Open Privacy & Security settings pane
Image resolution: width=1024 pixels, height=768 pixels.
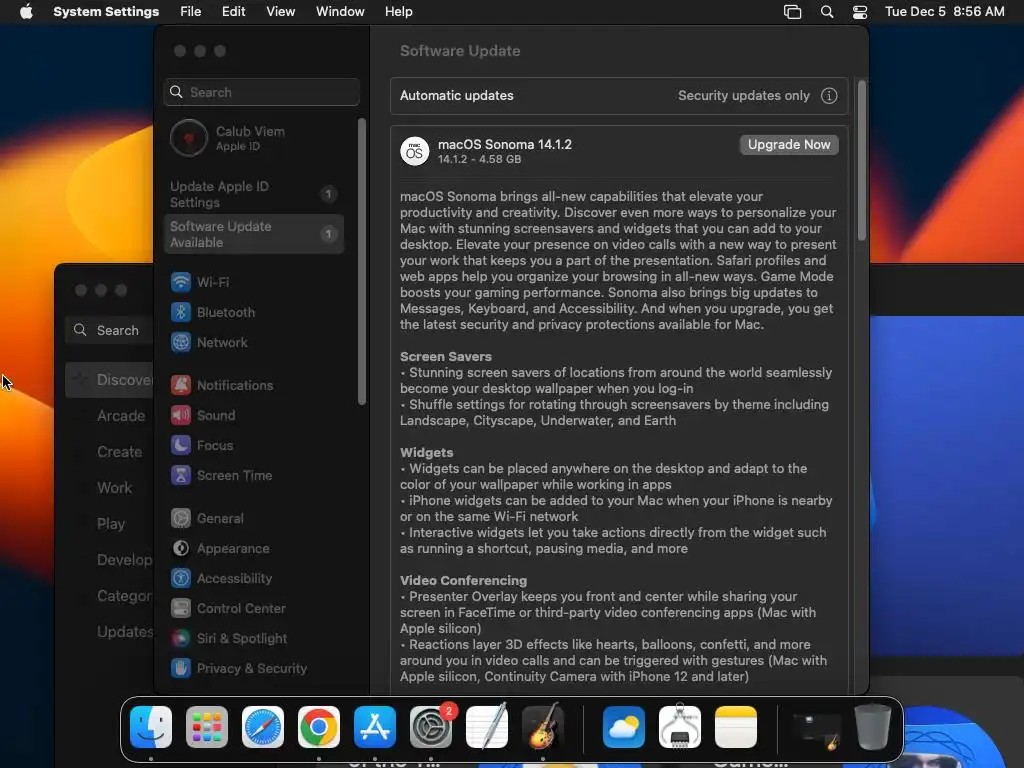[238, 669]
